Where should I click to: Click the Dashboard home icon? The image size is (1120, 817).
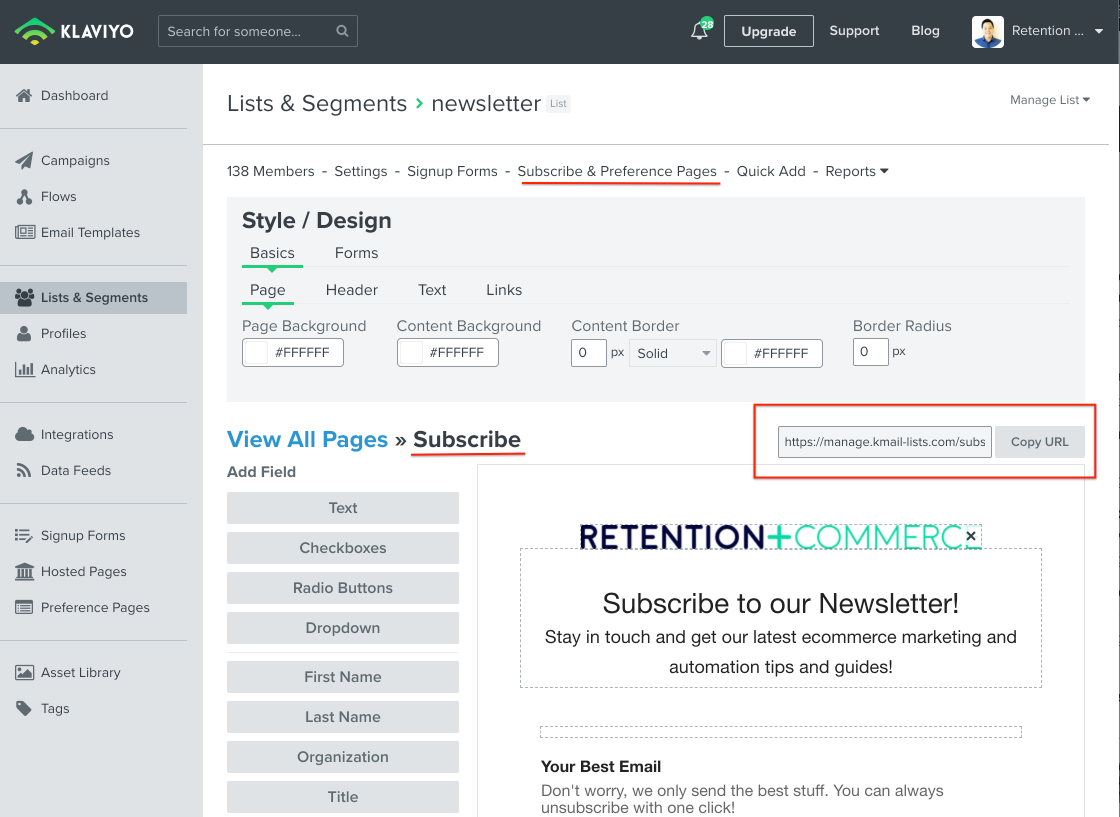point(24,95)
